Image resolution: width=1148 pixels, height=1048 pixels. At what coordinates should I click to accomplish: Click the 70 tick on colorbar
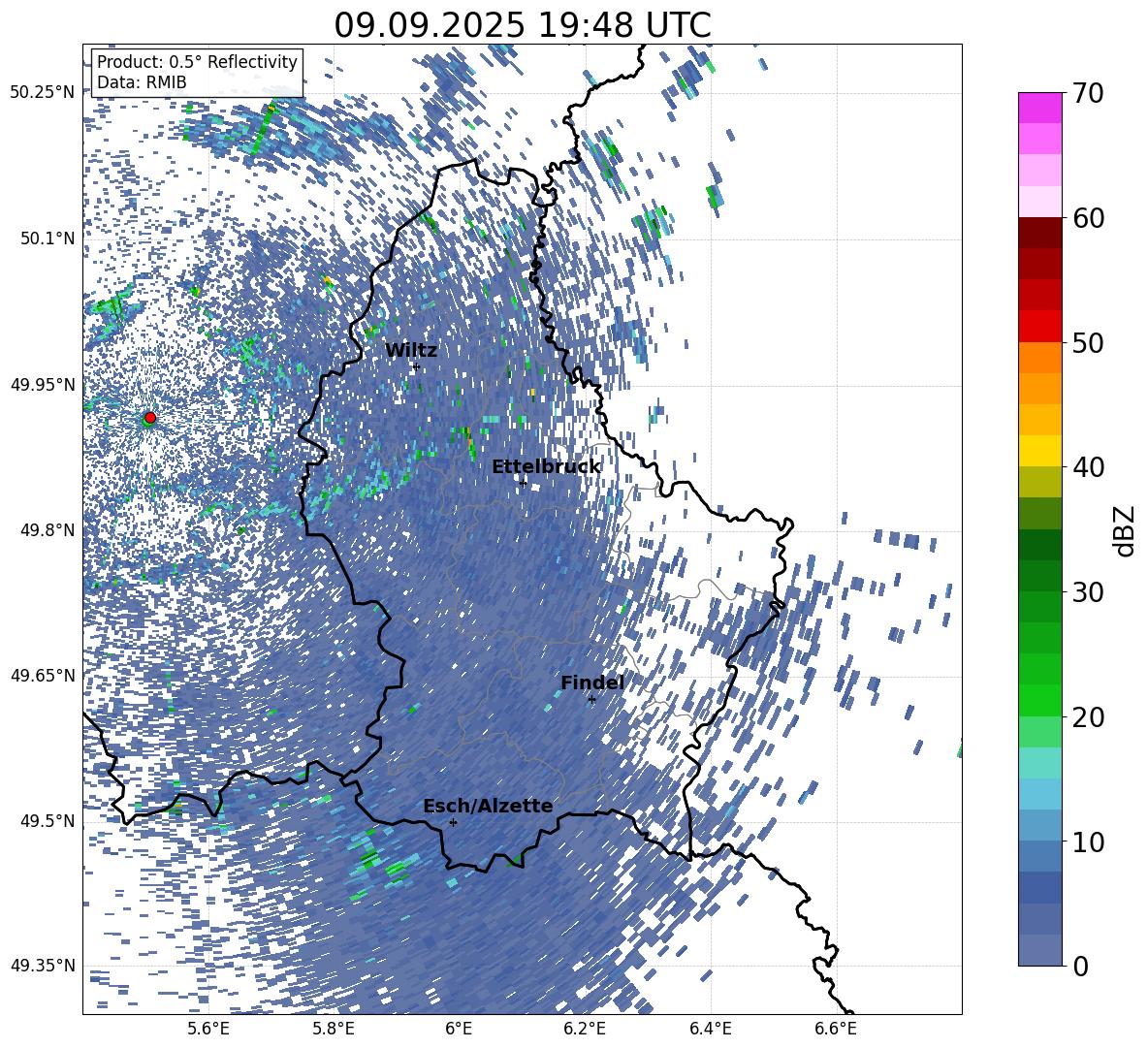[x=1087, y=93]
